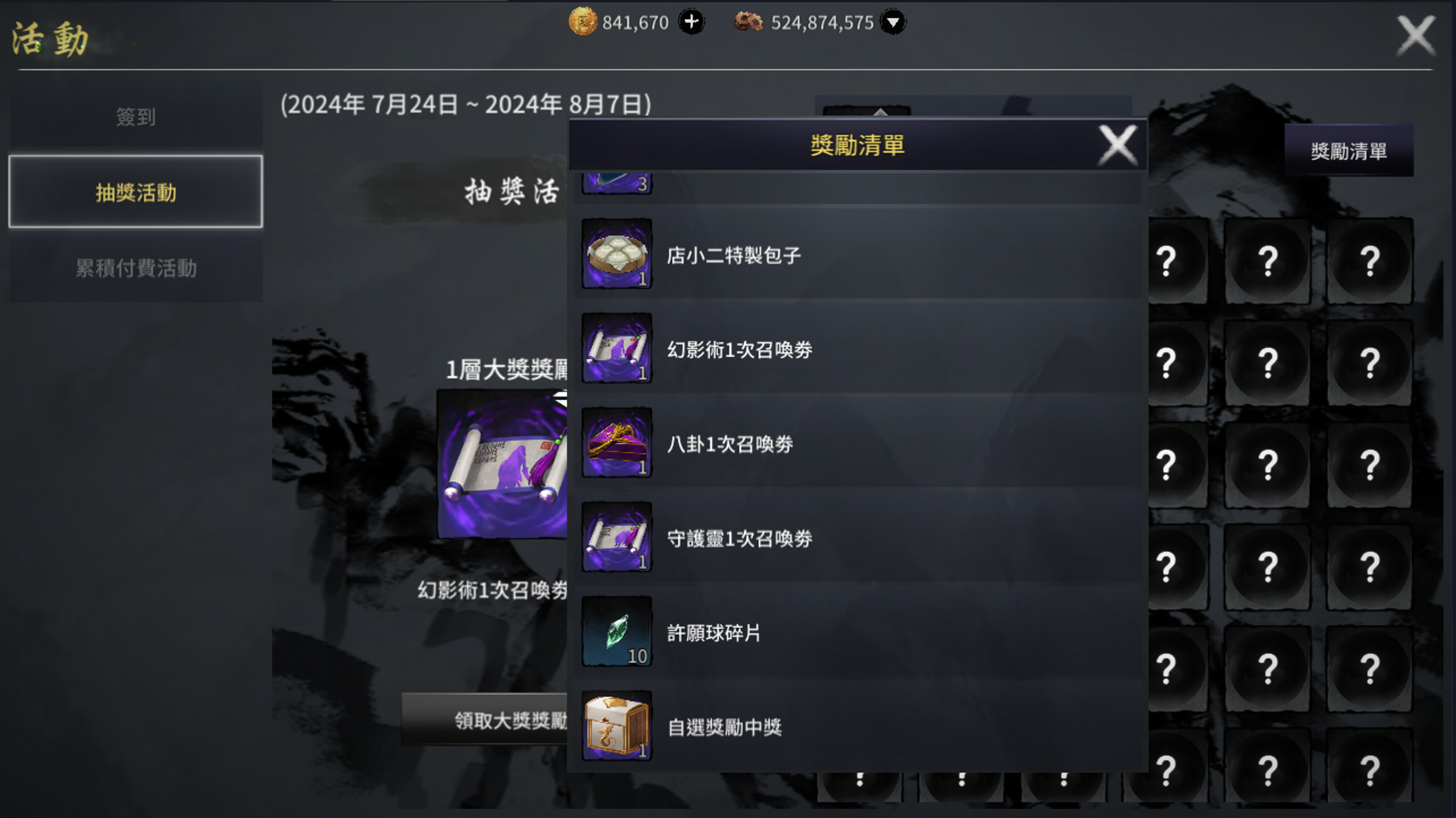Open the 獎勵清單 button on the right
1456x818 pixels.
click(x=1348, y=151)
